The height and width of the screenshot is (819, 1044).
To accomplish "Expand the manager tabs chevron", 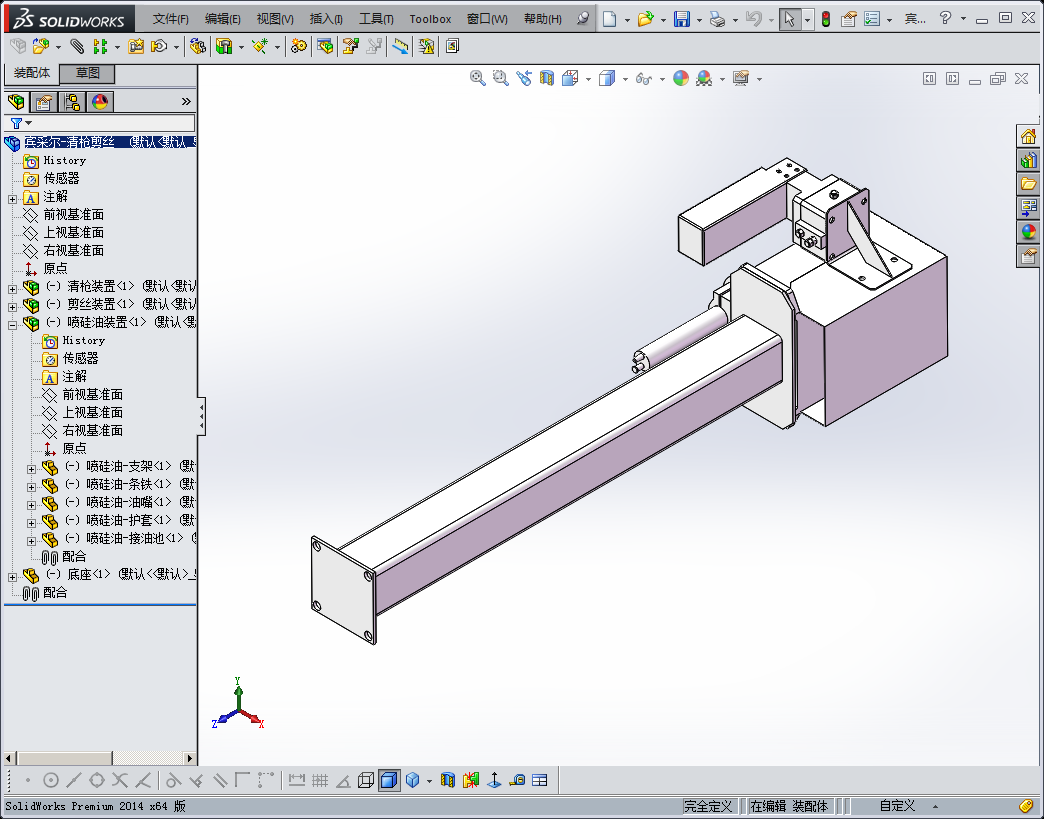I will pyautogui.click(x=186, y=101).
